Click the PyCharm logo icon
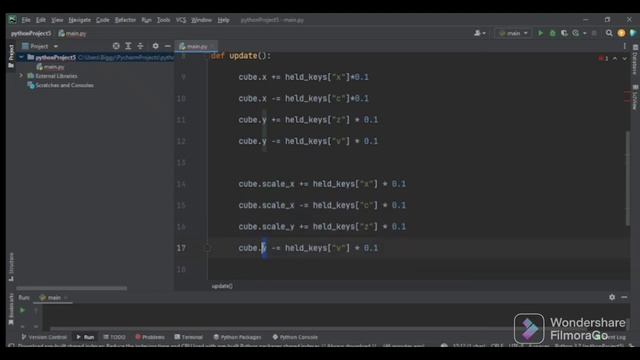 (x=13, y=20)
